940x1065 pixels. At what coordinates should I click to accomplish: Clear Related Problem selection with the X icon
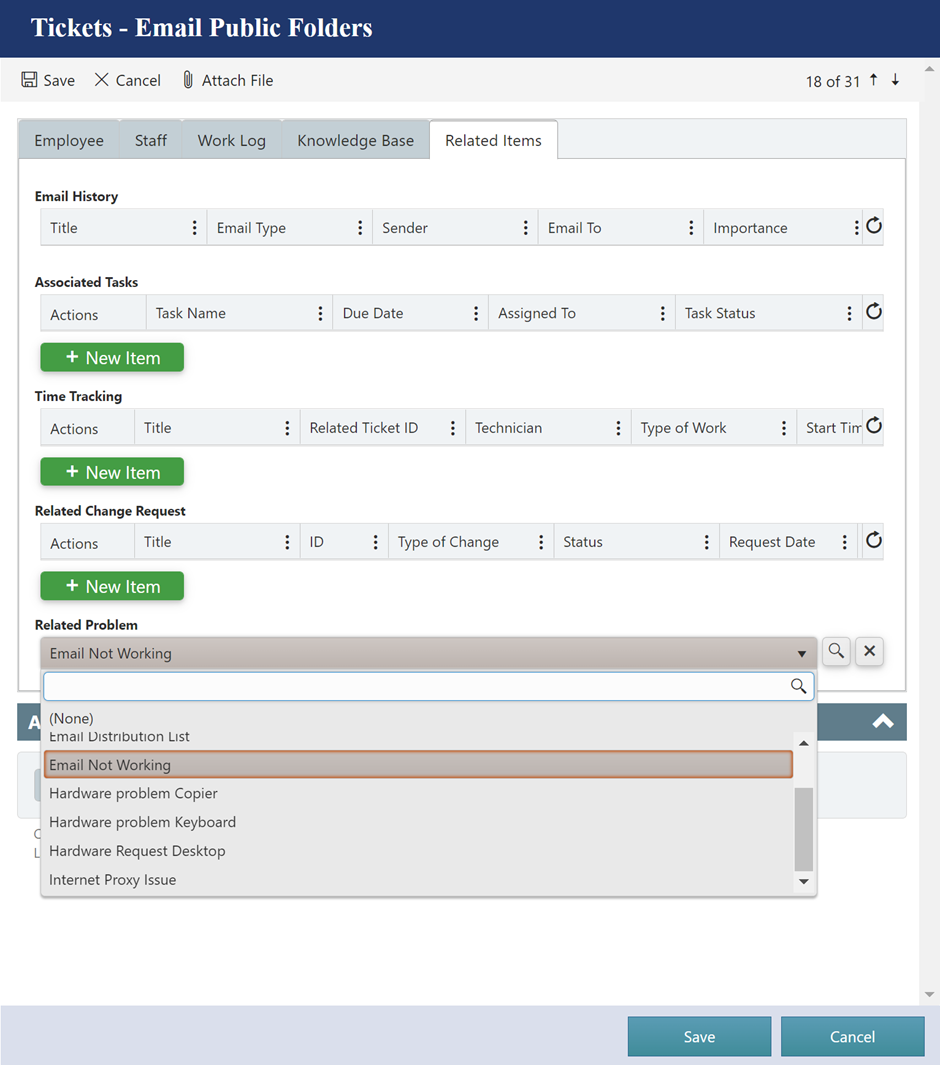coord(869,651)
